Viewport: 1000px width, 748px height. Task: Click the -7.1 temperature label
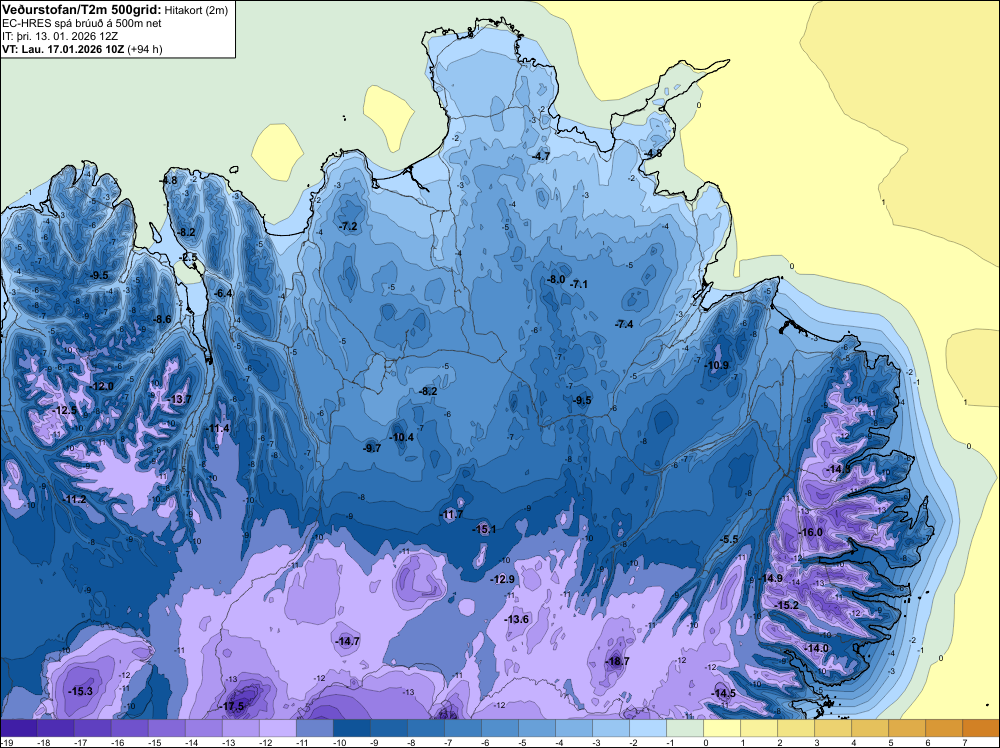click(578, 284)
